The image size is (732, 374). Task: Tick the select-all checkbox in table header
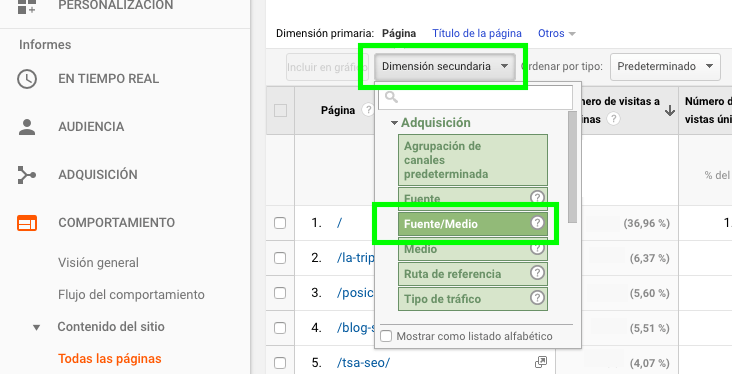pyautogui.click(x=281, y=111)
